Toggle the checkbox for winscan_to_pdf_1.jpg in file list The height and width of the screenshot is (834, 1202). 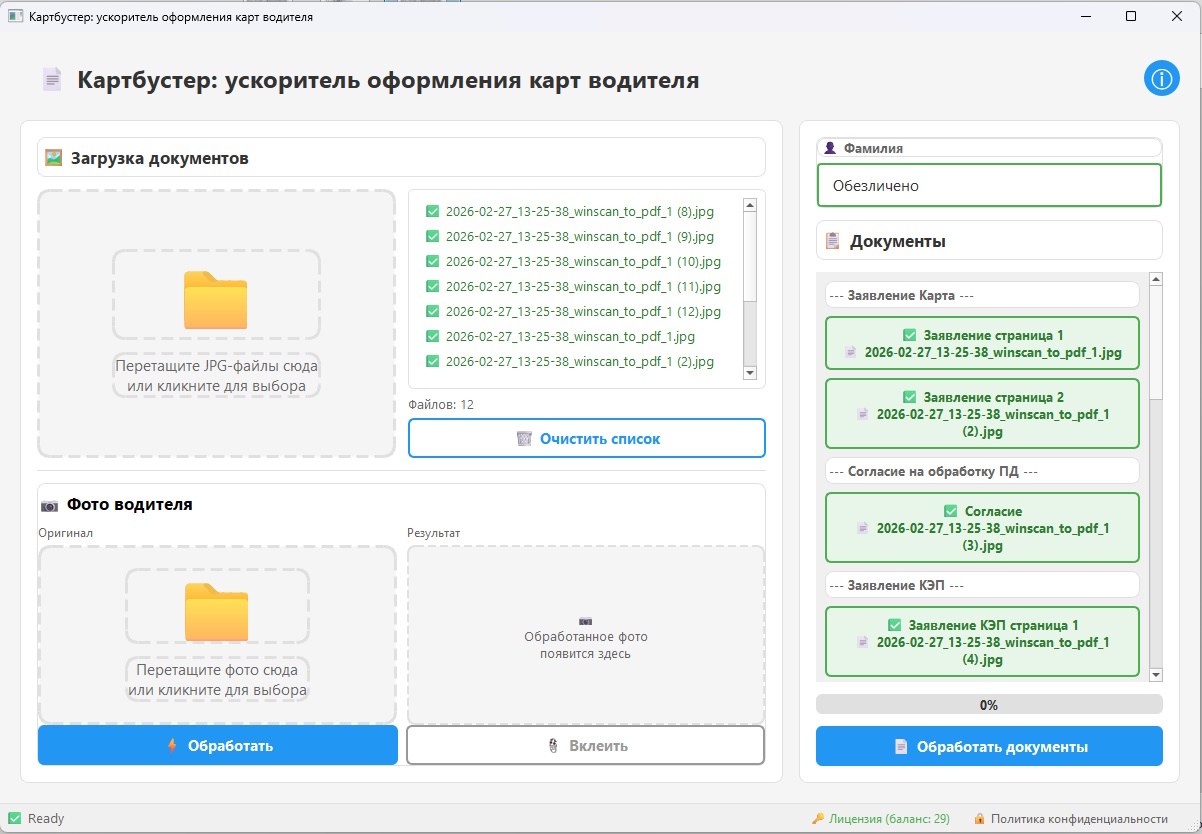[x=432, y=336]
